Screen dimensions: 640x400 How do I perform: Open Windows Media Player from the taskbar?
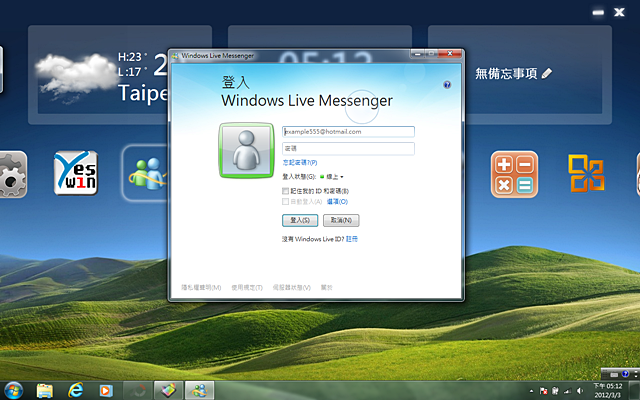point(106,391)
